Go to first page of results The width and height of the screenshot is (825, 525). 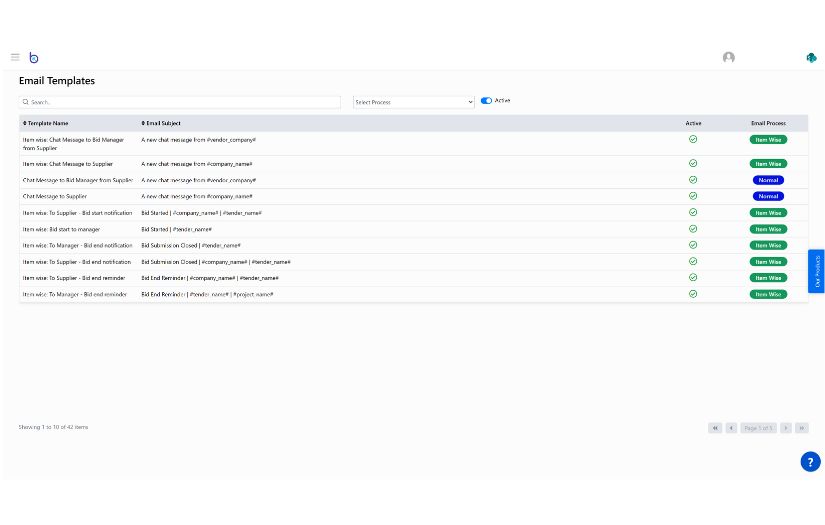pyautogui.click(x=715, y=428)
